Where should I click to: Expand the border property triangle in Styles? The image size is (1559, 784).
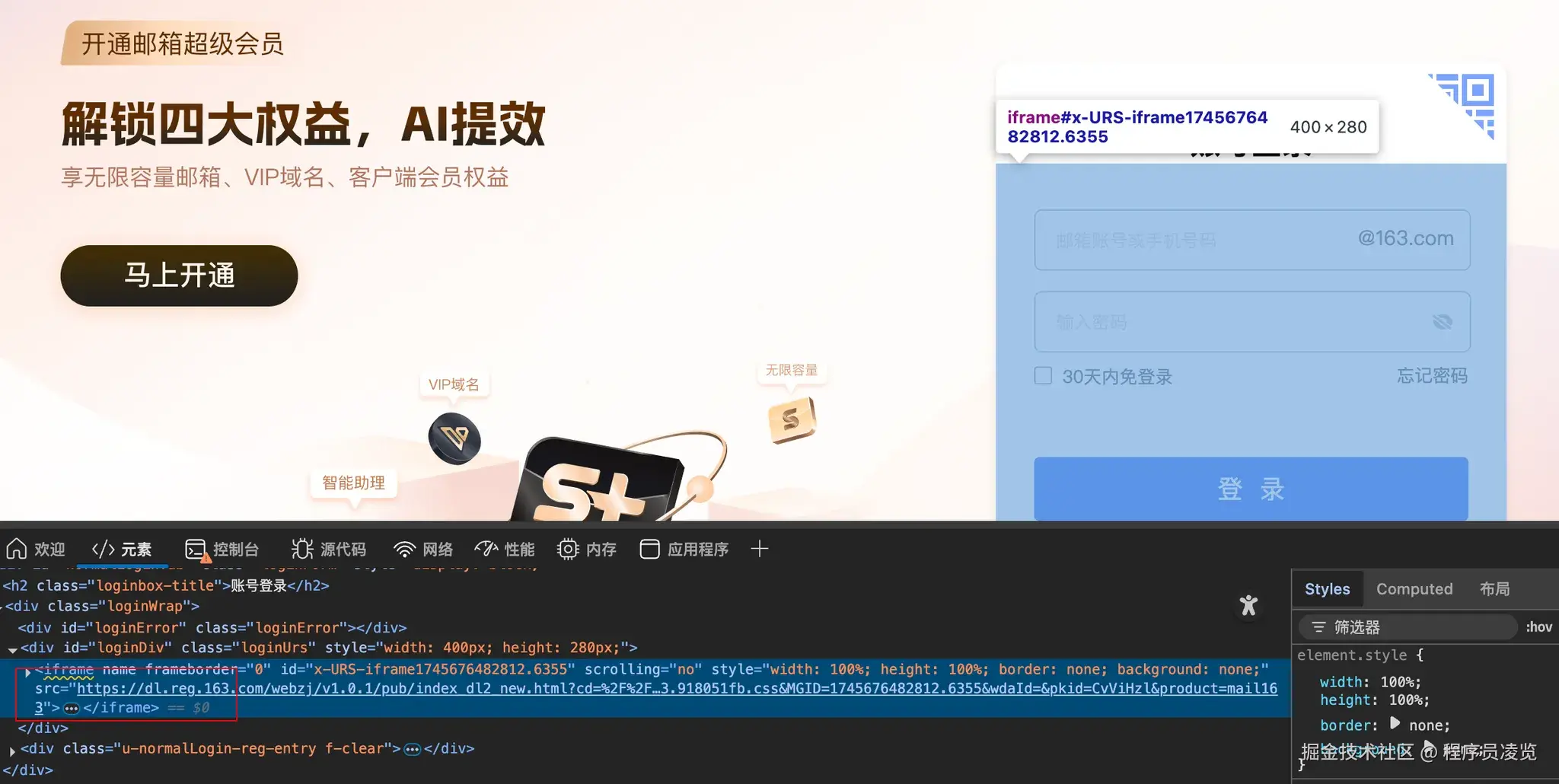[1395, 724]
